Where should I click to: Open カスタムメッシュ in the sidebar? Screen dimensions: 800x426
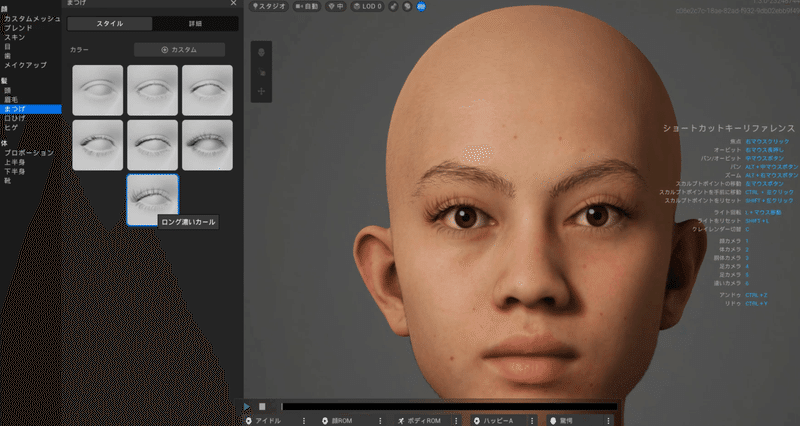32,19
